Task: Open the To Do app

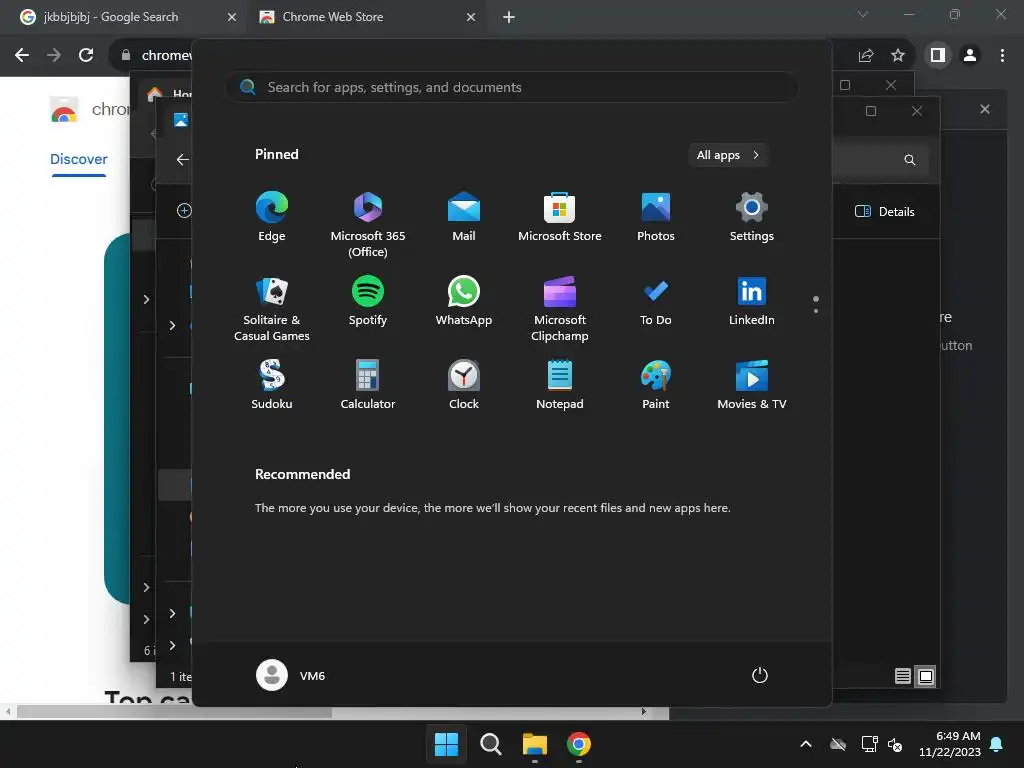Action: pyautogui.click(x=656, y=301)
